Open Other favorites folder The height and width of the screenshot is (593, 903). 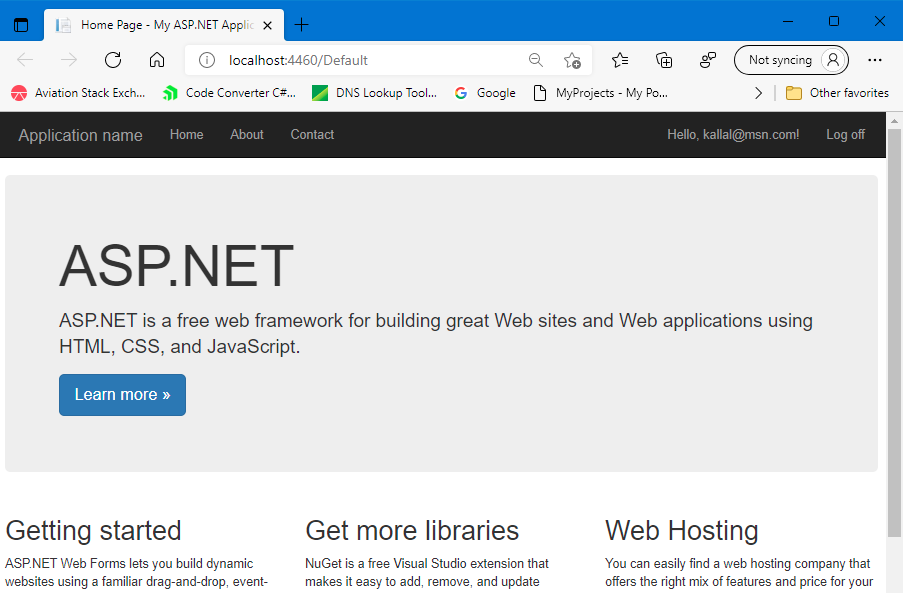coord(837,93)
